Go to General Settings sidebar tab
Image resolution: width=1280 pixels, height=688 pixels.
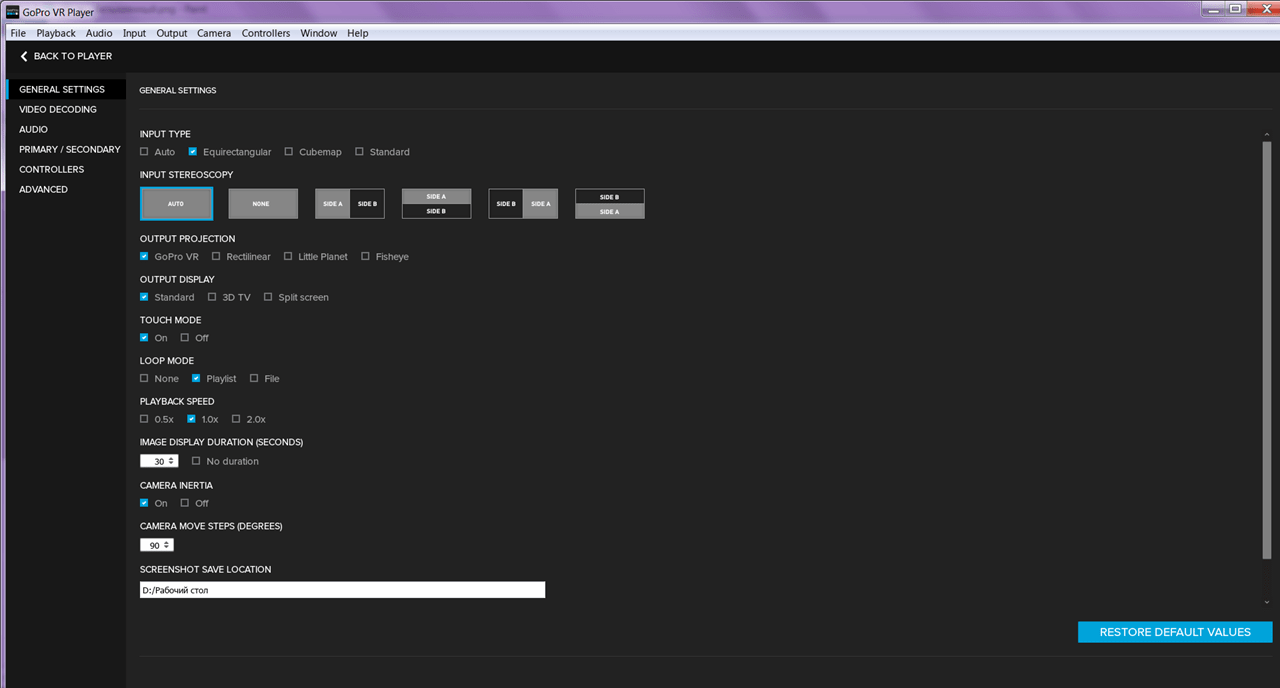click(66, 89)
